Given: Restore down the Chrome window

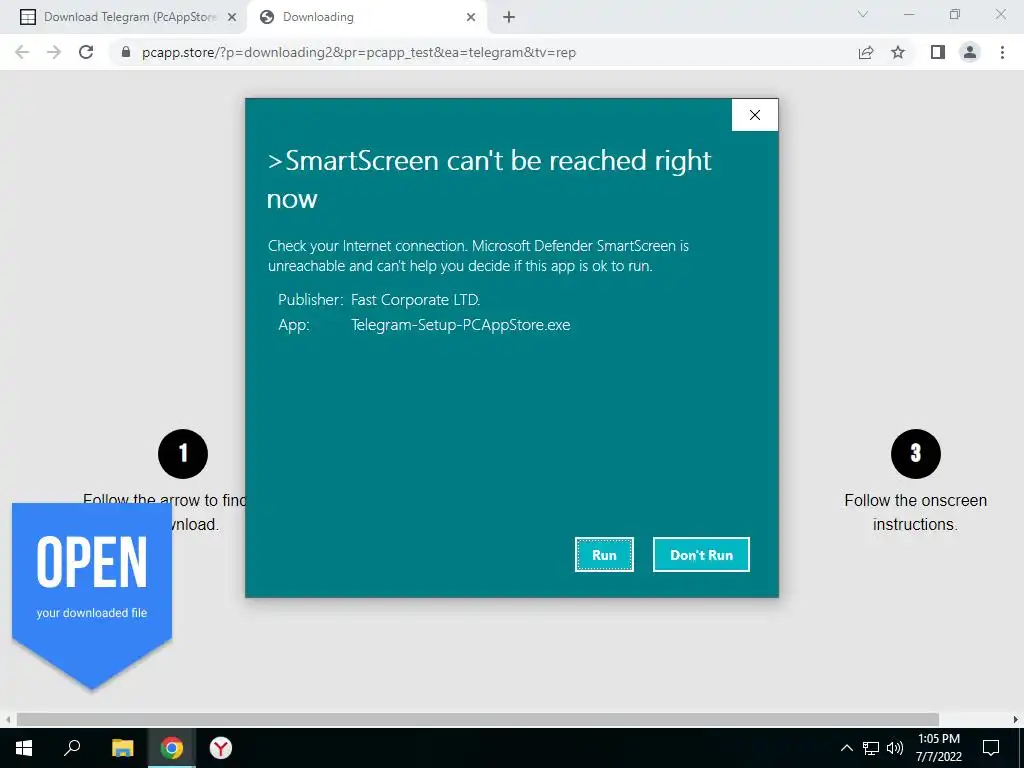Looking at the screenshot, I should [955, 14].
